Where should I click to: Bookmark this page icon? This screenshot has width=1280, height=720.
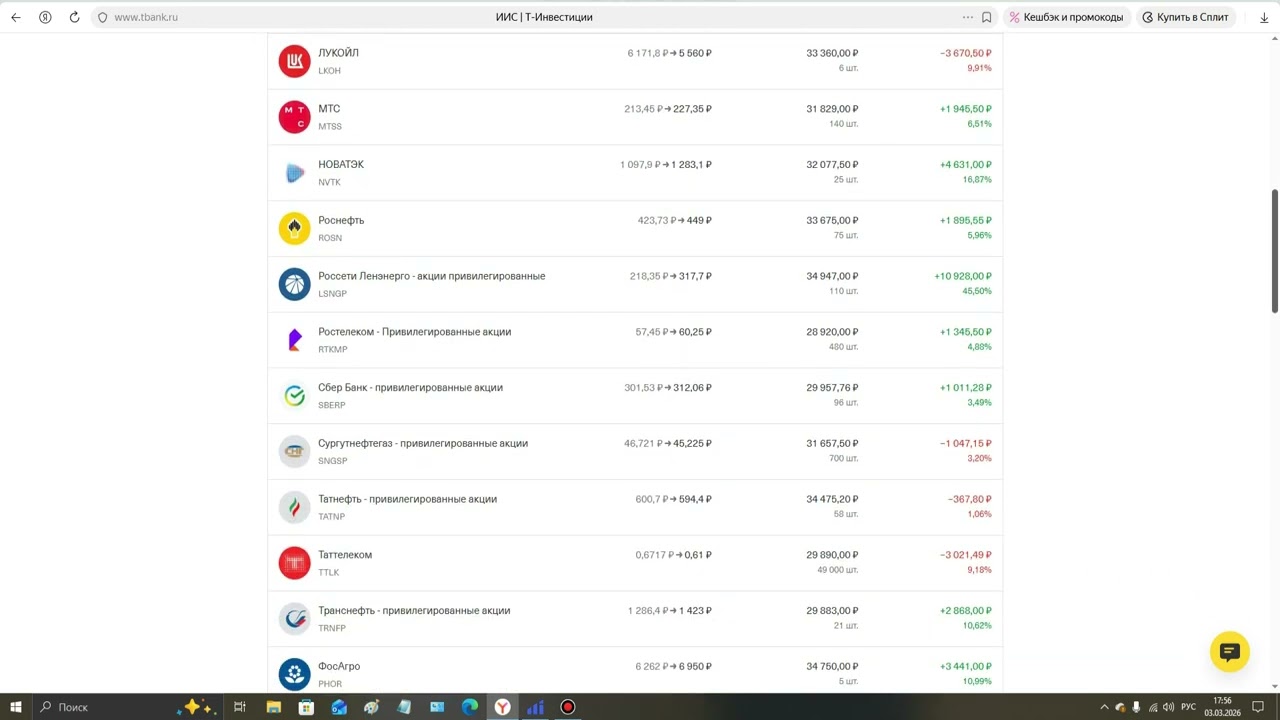986,17
